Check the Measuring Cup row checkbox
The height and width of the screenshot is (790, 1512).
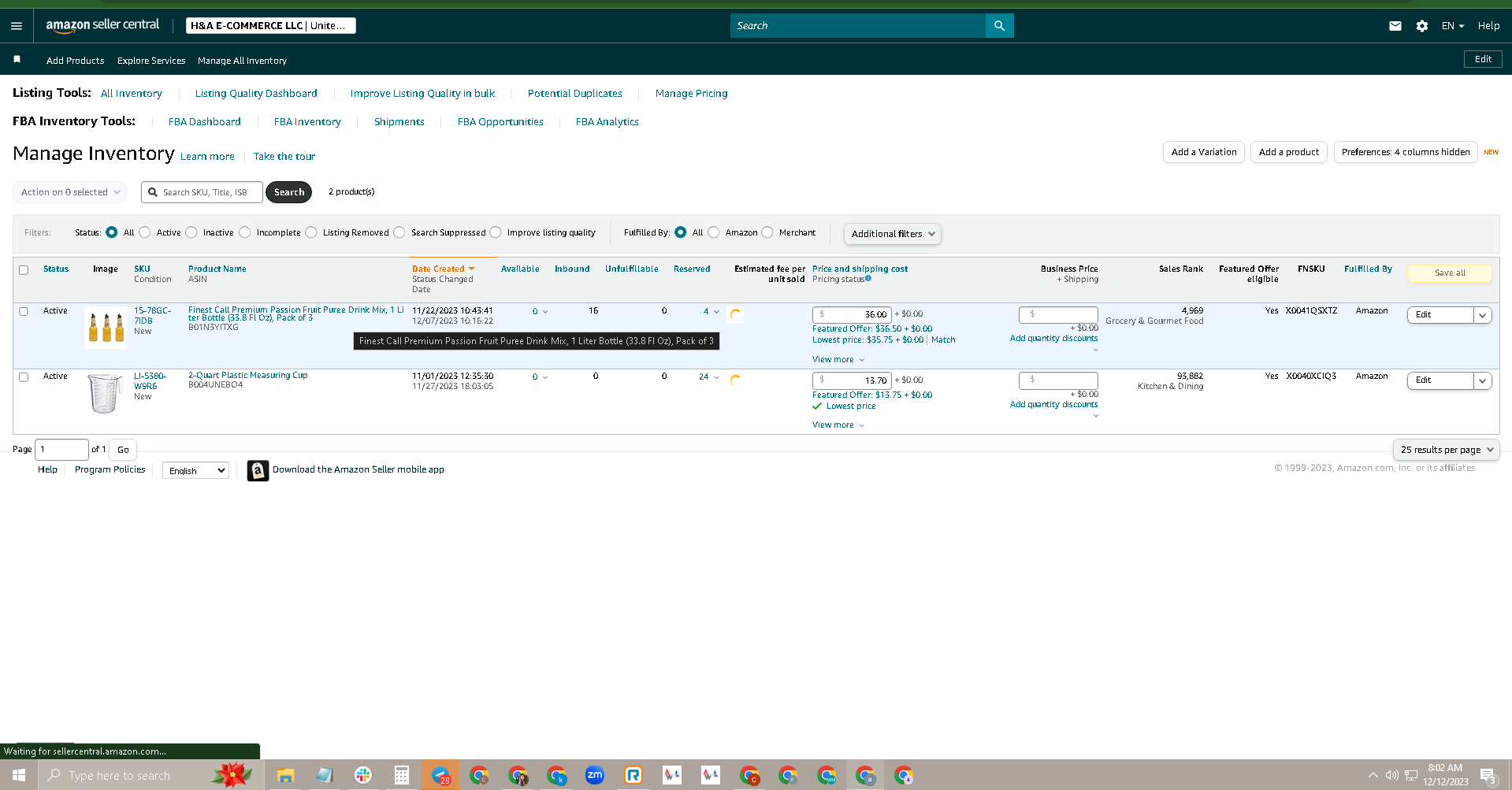pyautogui.click(x=24, y=377)
